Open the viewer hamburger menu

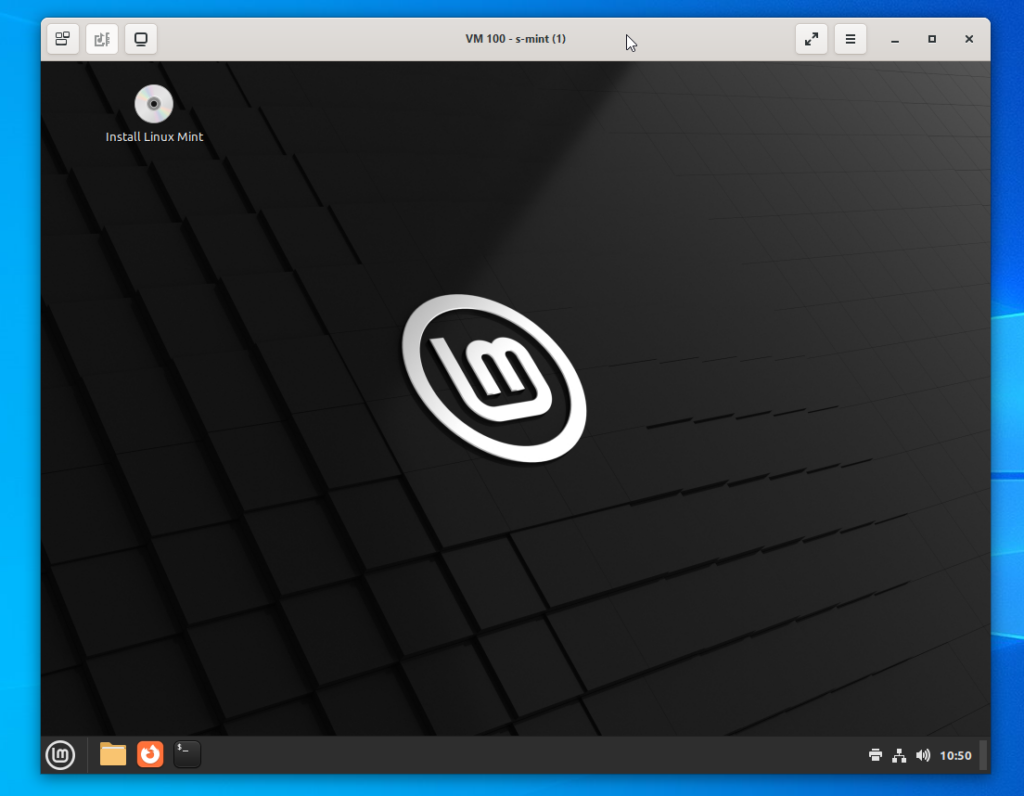(850, 39)
